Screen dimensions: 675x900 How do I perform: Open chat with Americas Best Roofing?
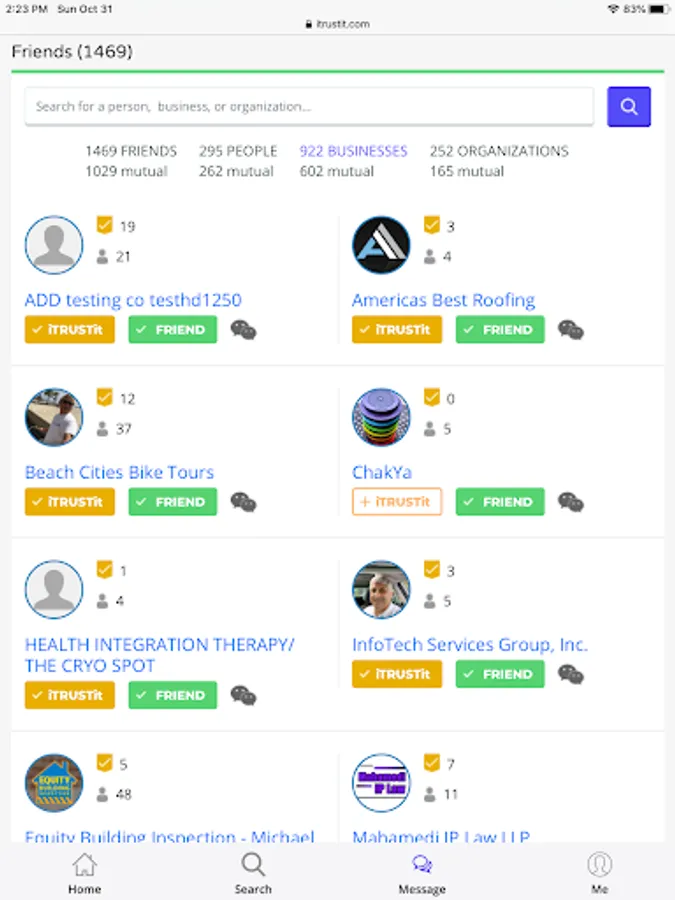[571, 330]
